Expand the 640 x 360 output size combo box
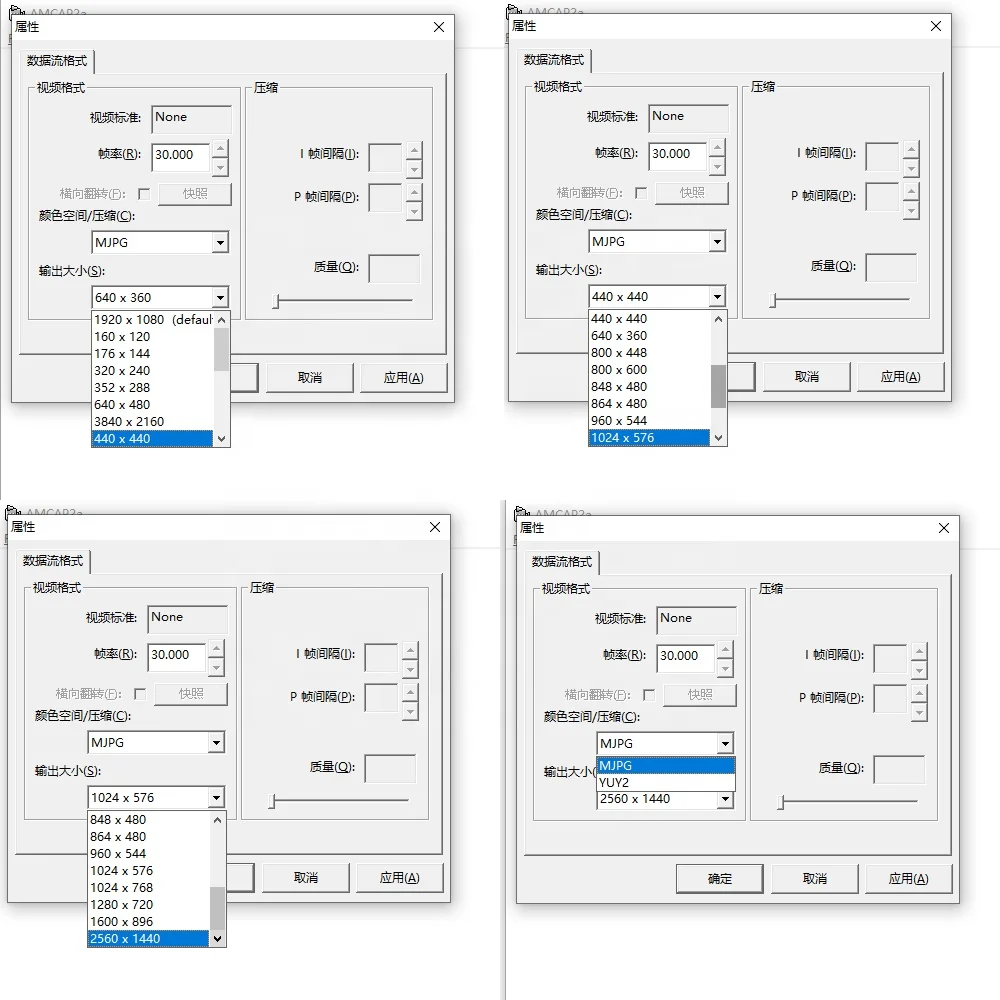1000x1000 pixels. (x=220, y=297)
